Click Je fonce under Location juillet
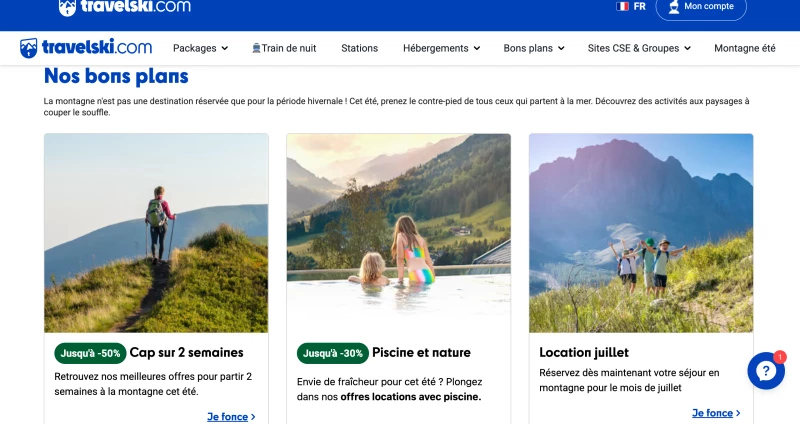800x424 pixels. 716,413
